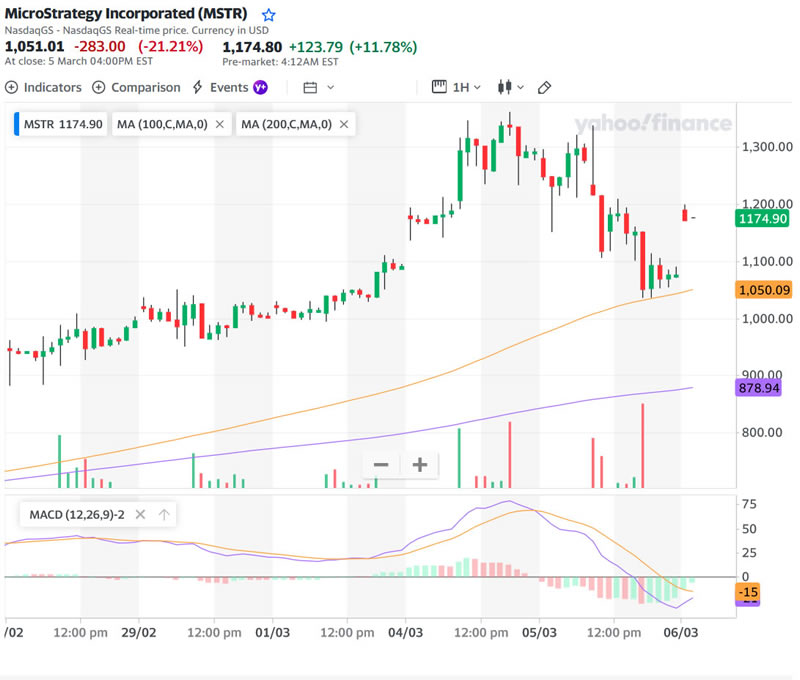Move the MACD panel up with arrow
This screenshot has height=680, width=800.
[164, 515]
